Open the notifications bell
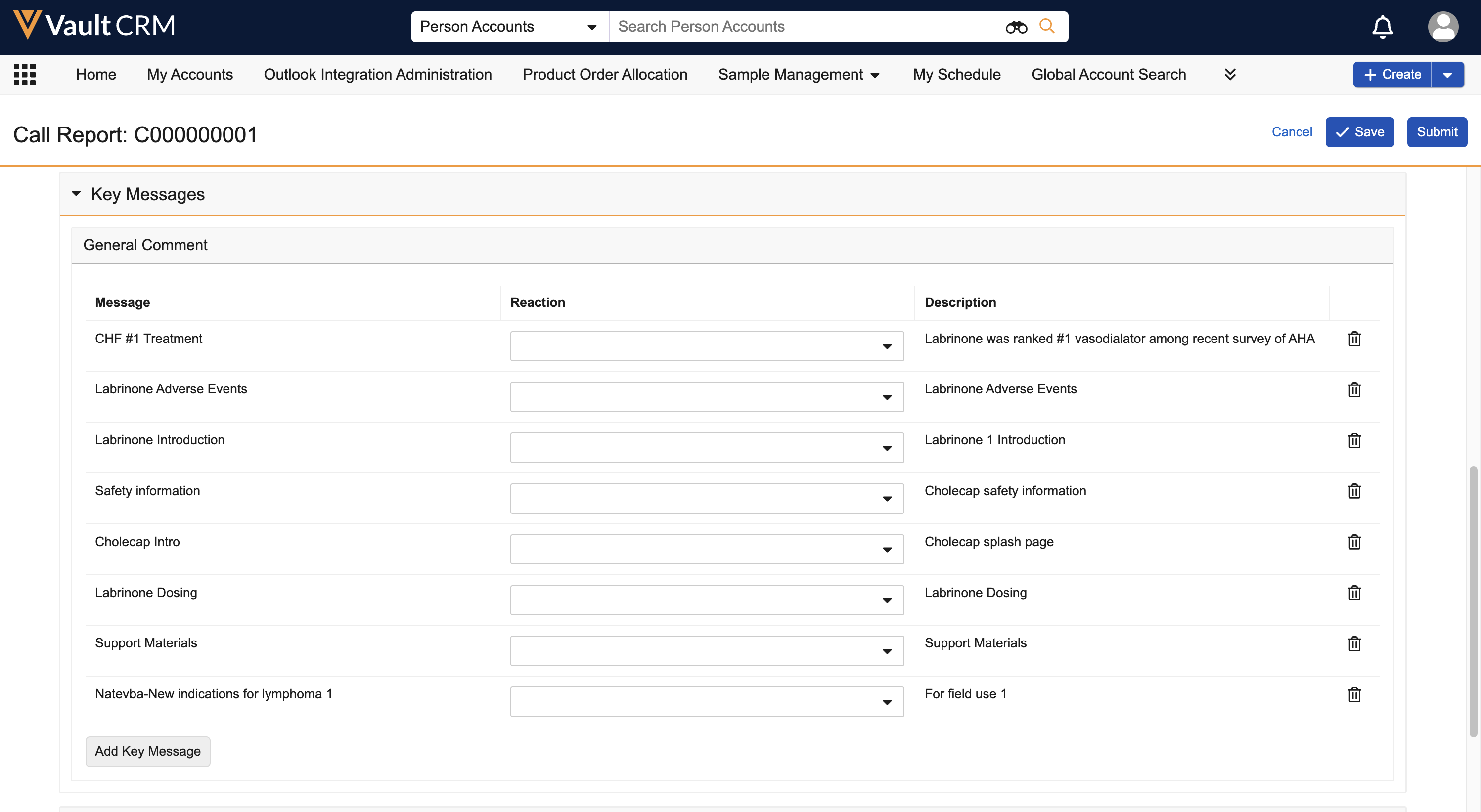The height and width of the screenshot is (812, 1481). pyautogui.click(x=1382, y=26)
